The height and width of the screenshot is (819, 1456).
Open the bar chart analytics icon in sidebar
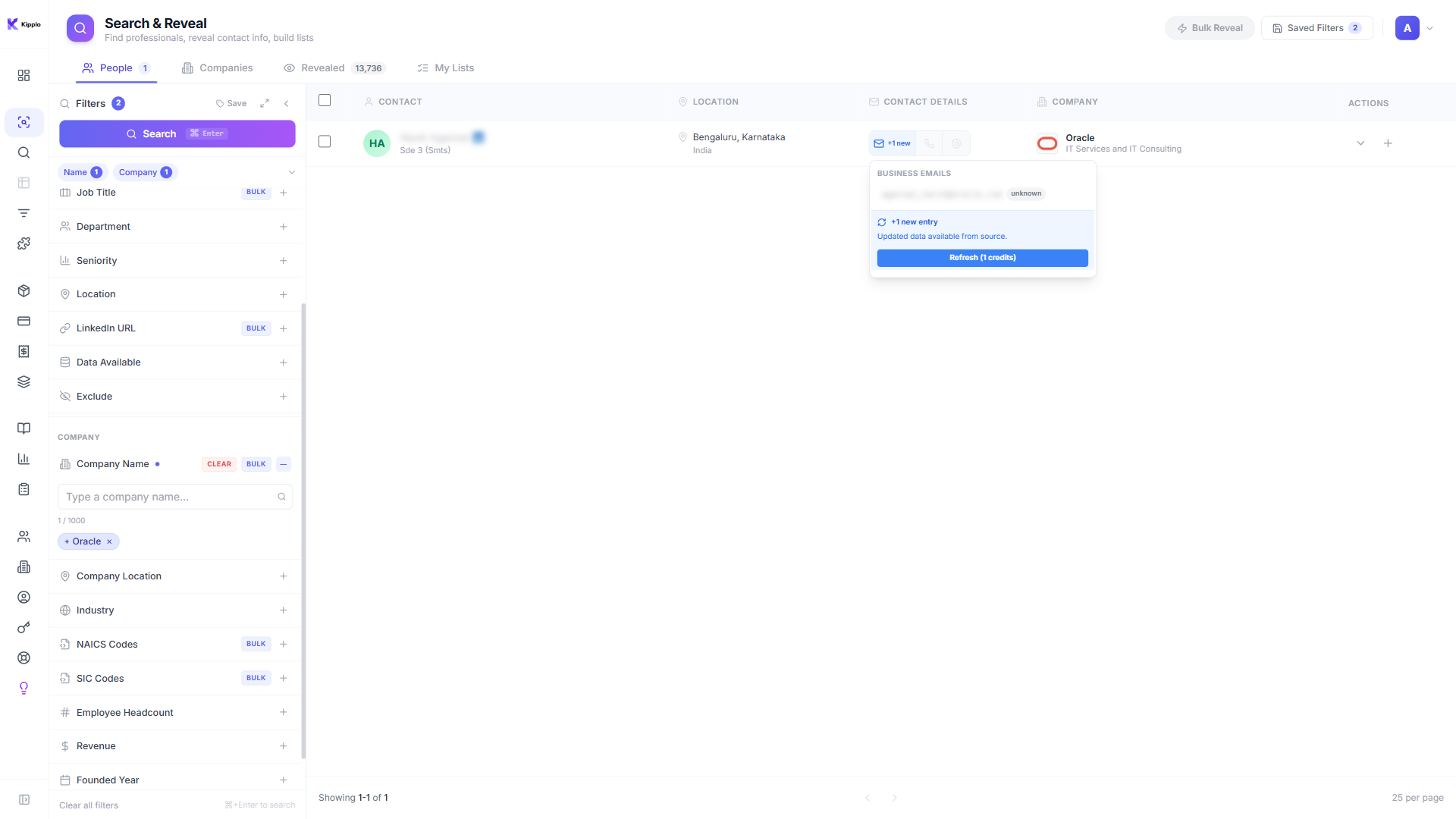point(24,459)
